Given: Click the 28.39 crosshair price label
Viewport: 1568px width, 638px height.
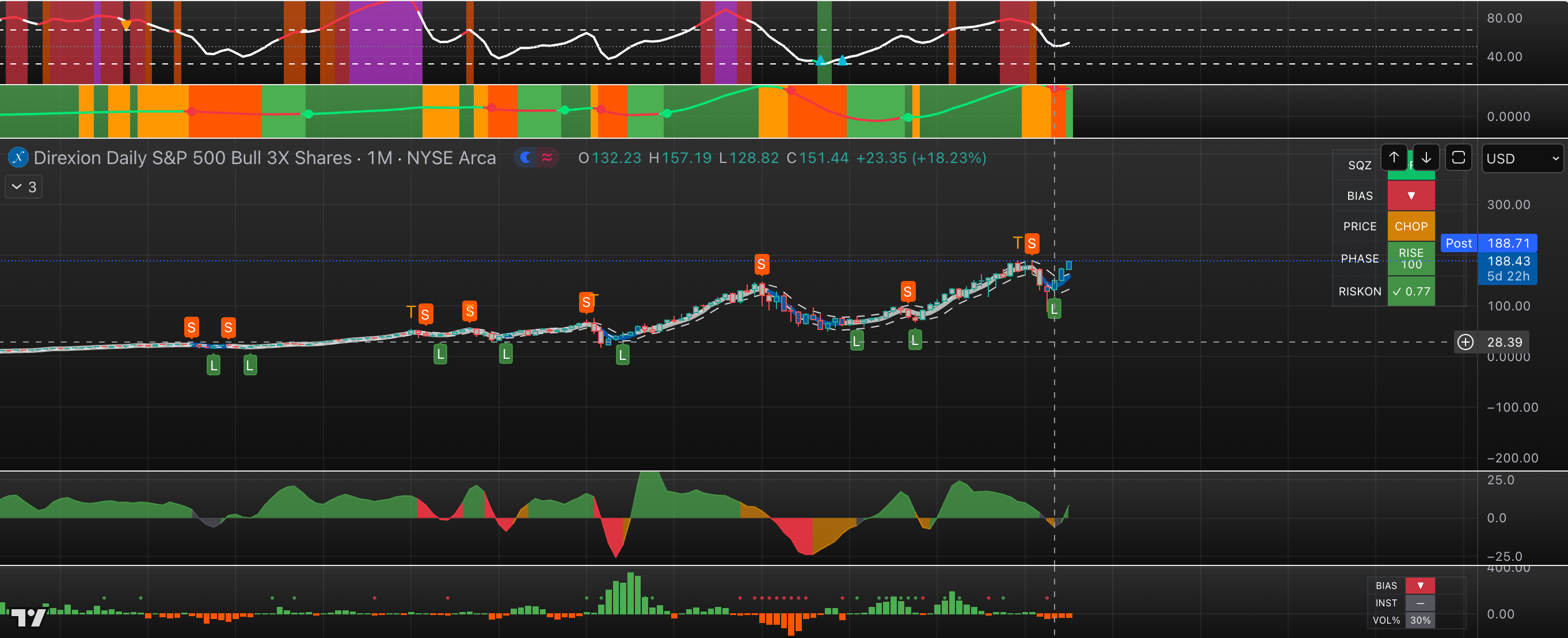Looking at the screenshot, I should pyautogui.click(x=1504, y=342).
